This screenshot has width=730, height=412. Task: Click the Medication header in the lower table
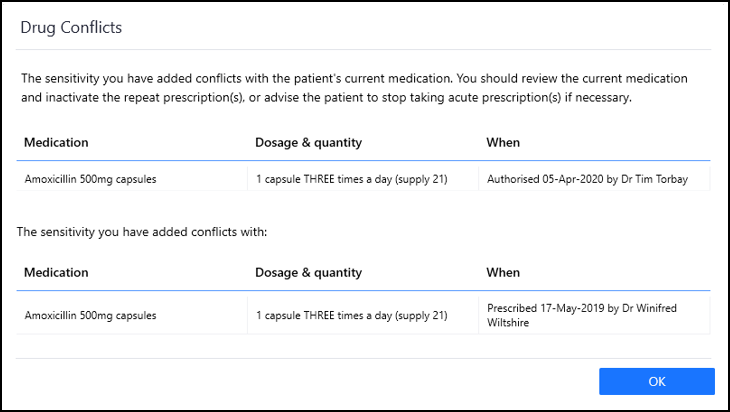click(x=56, y=272)
